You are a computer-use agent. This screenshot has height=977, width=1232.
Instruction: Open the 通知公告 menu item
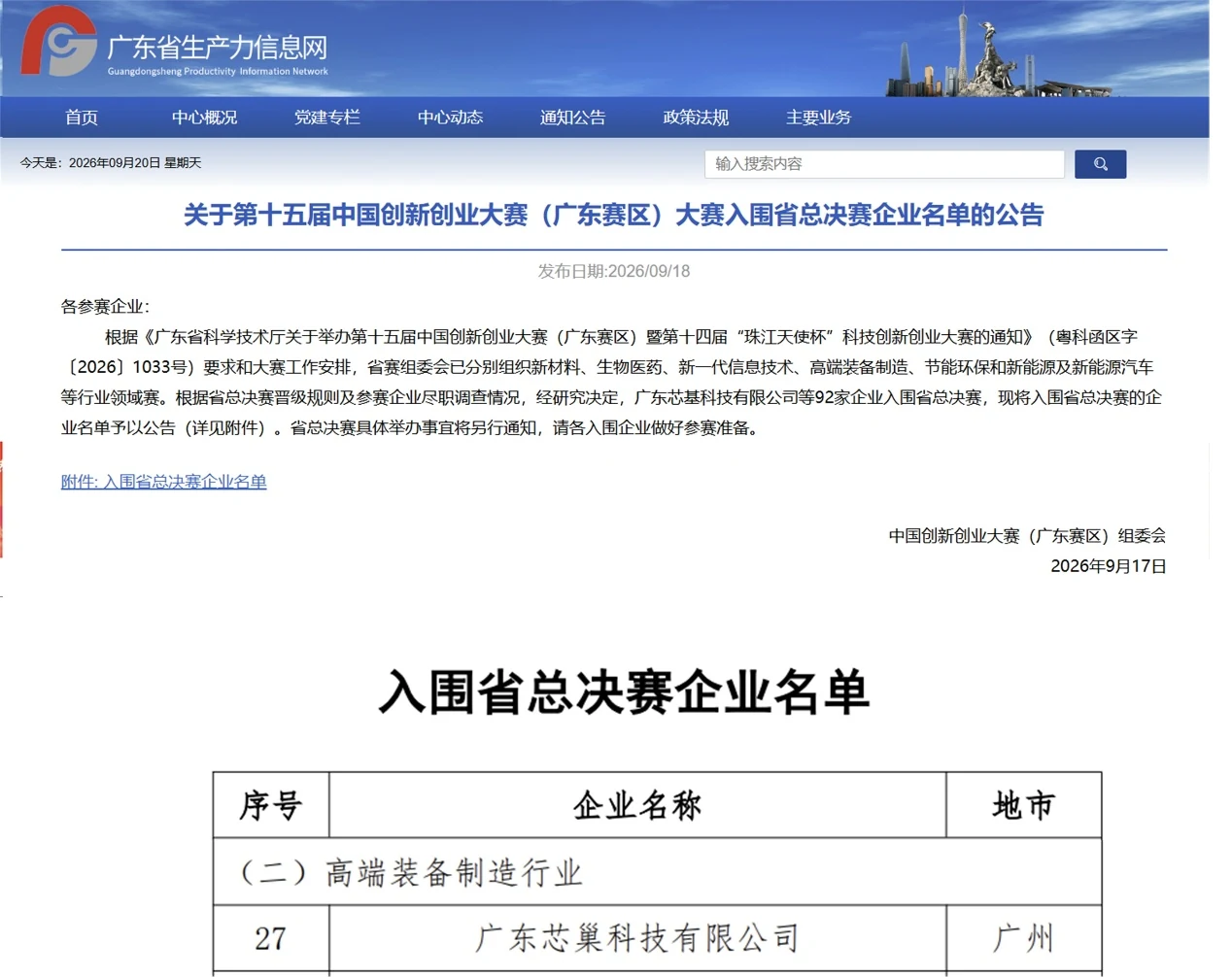pyautogui.click(x=573, y=118)
